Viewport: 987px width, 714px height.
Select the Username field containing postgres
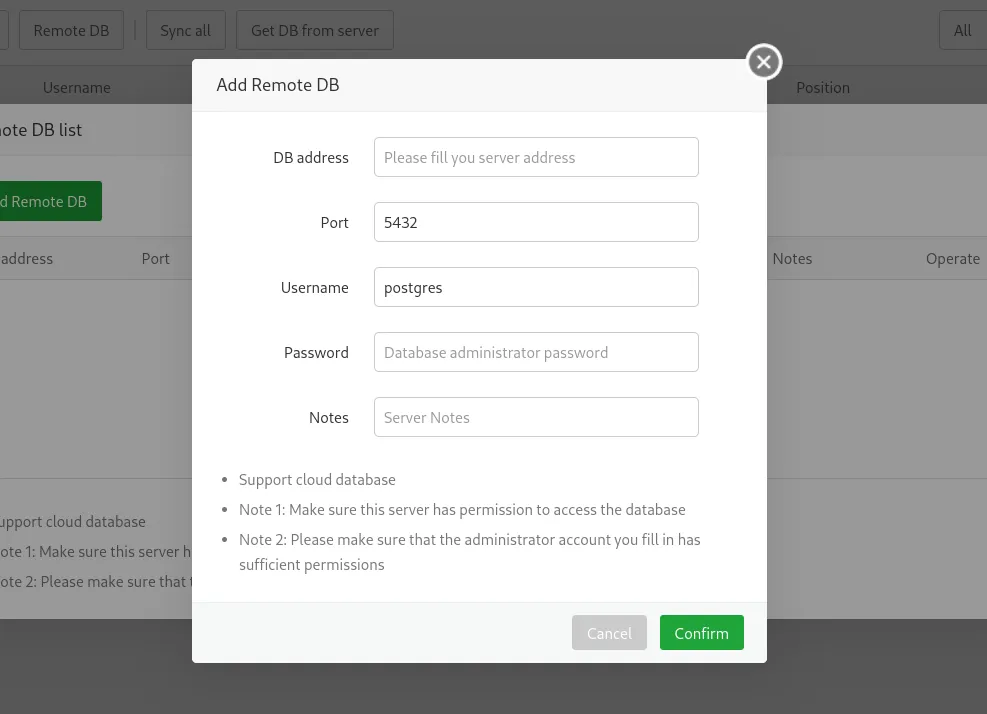[x=536, y=287]
